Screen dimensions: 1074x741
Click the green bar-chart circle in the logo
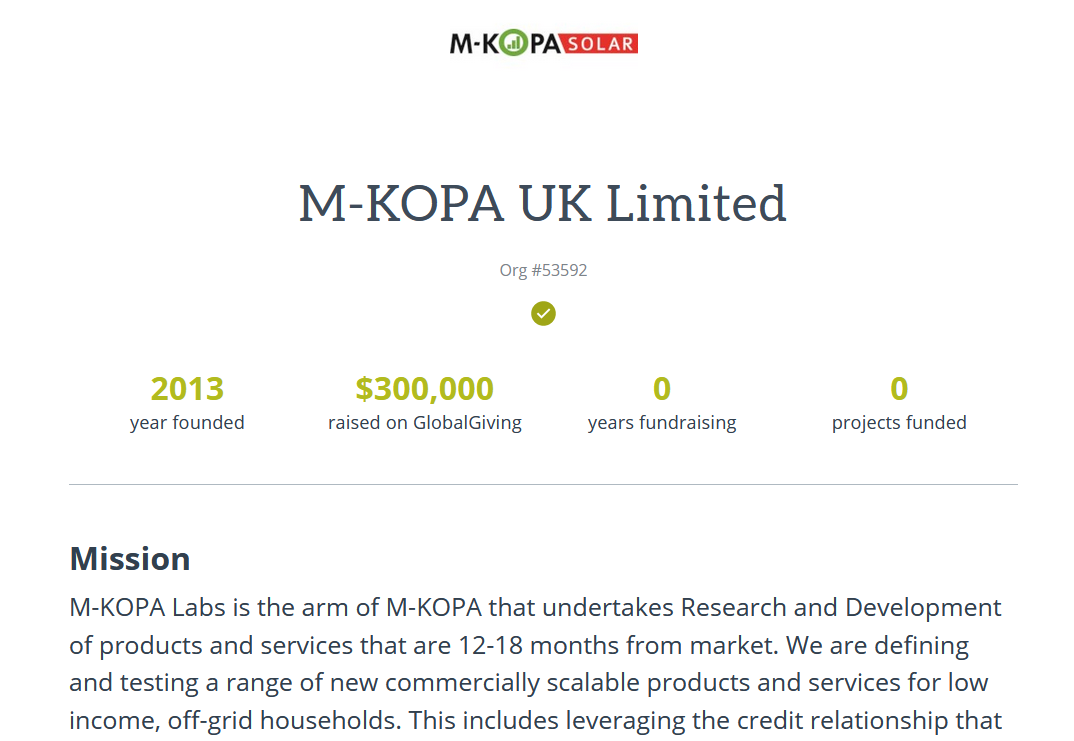pos(513,43)
